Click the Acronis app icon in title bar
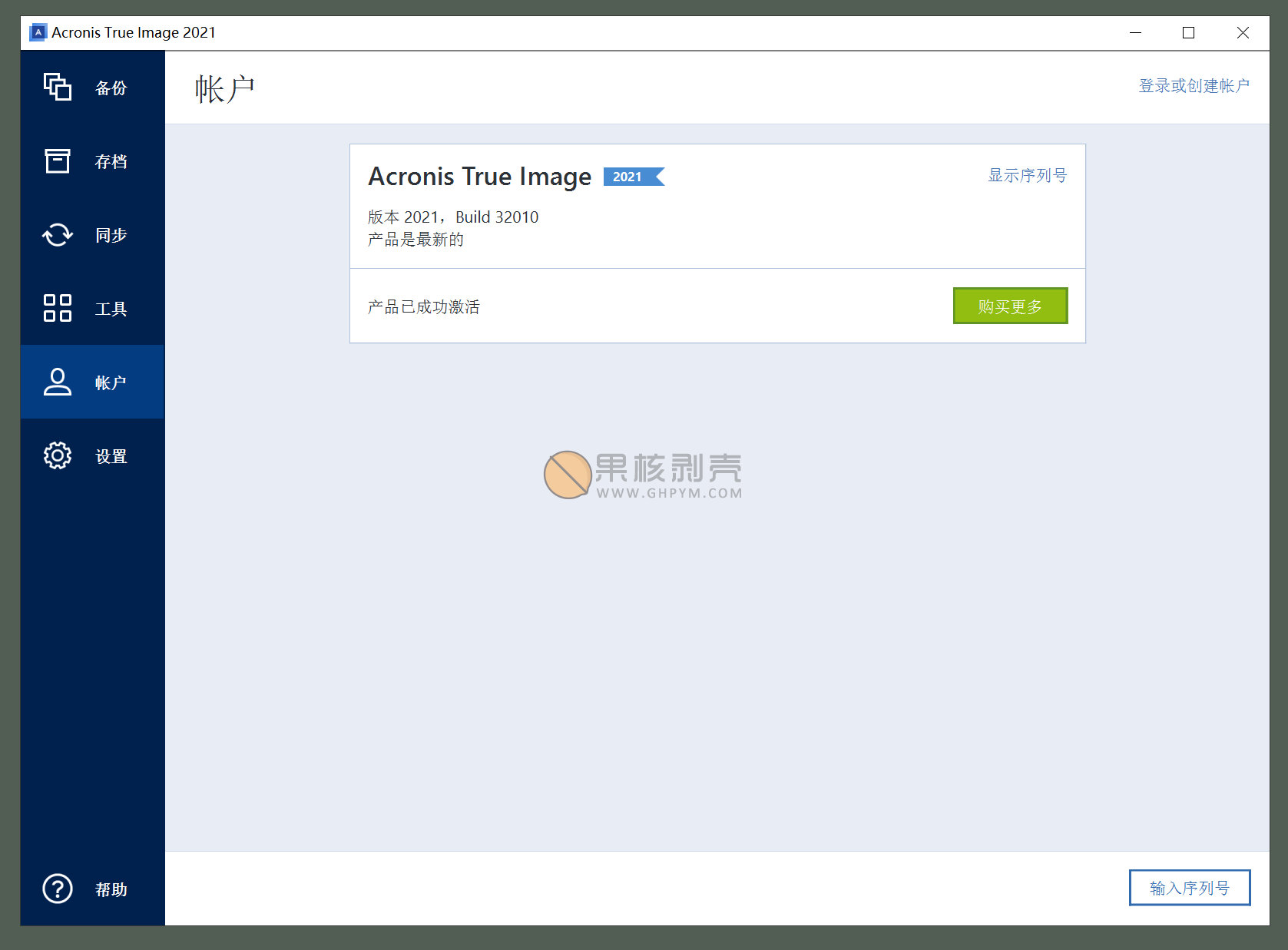This screenshot has width=1288, height=950. [38, 32]
